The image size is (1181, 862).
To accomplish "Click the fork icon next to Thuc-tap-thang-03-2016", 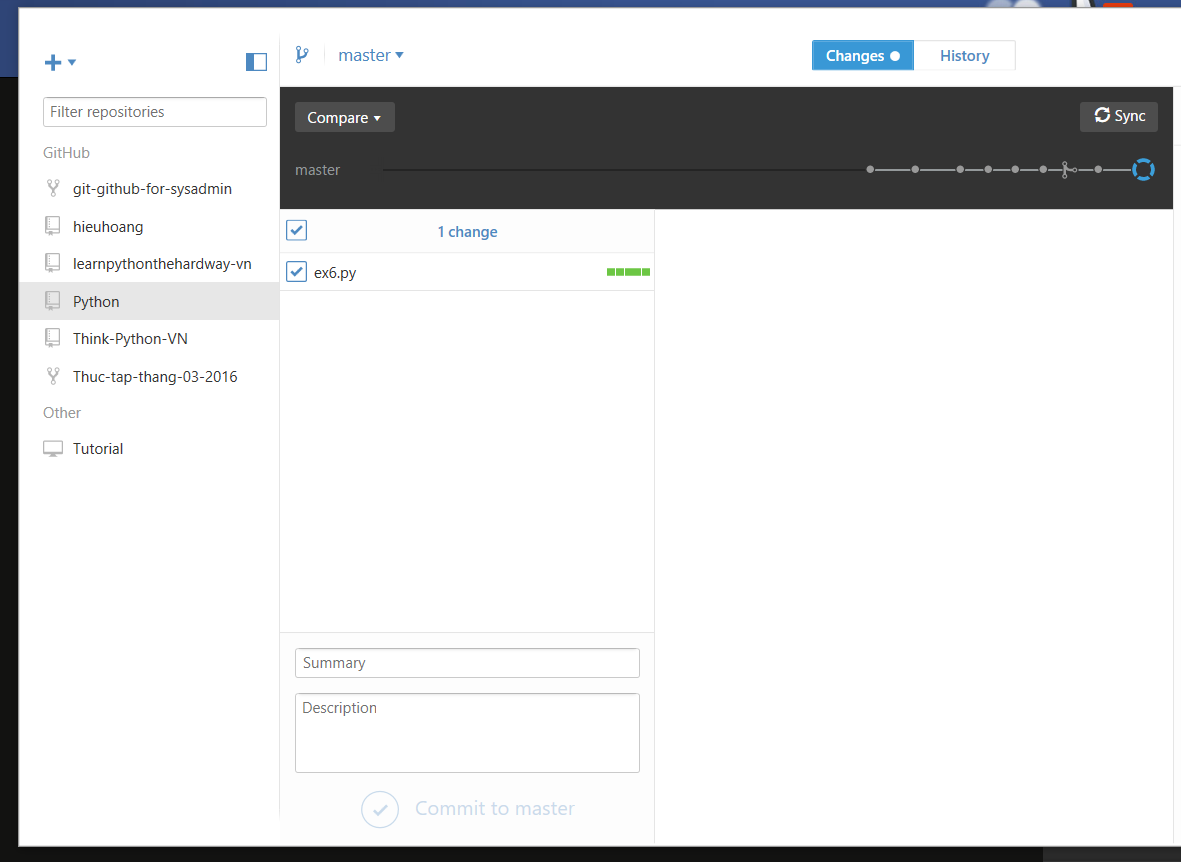I will coord(53,375).
